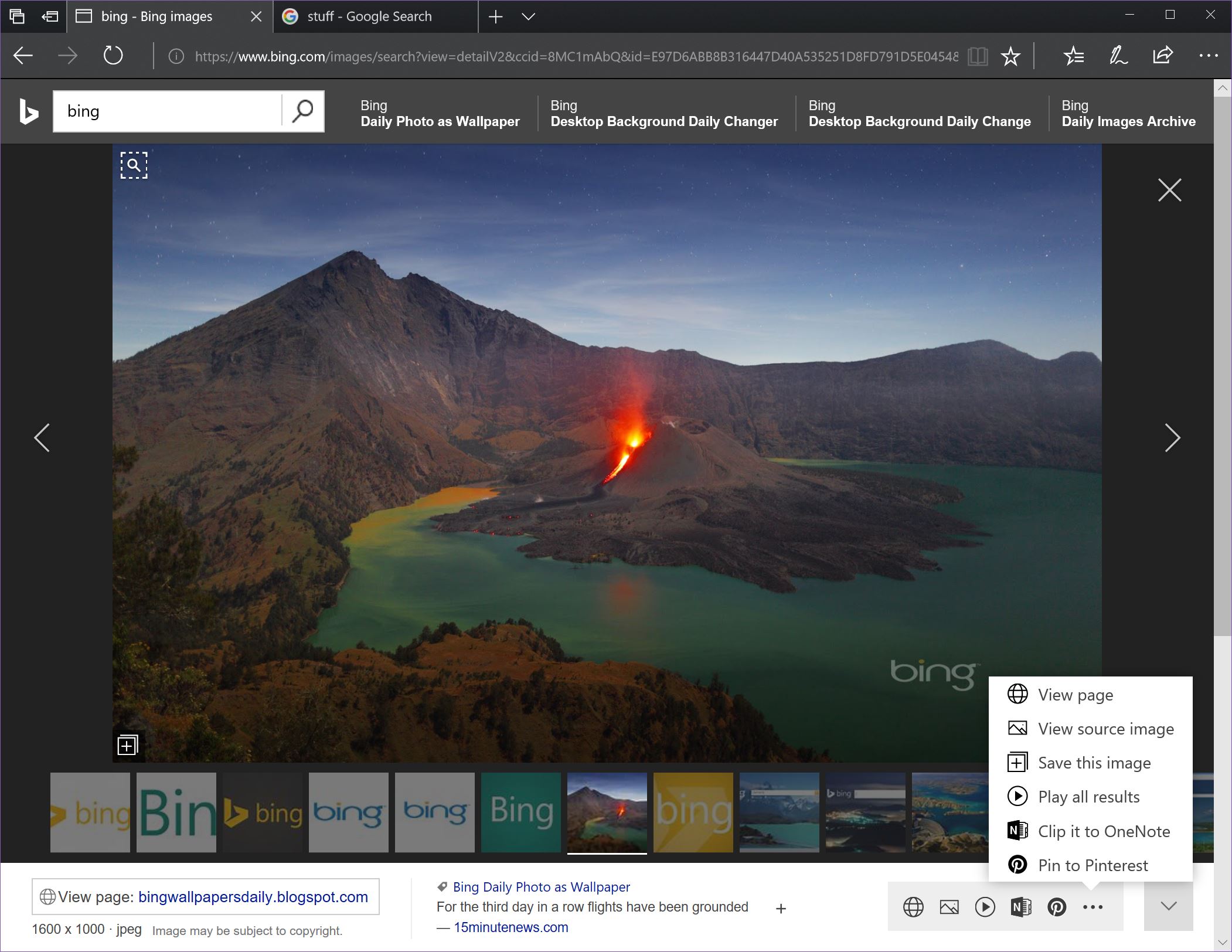Click the Bing Daily Photo as Wallpaper tab

click(440, 111)
